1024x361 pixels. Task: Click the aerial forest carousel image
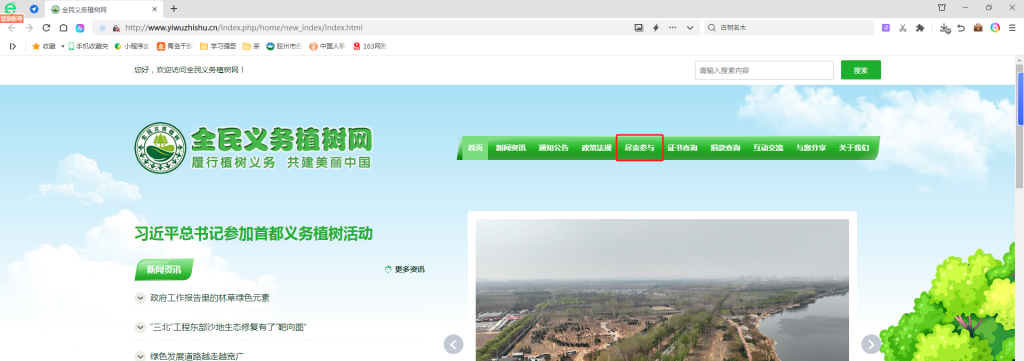(662, 290)
